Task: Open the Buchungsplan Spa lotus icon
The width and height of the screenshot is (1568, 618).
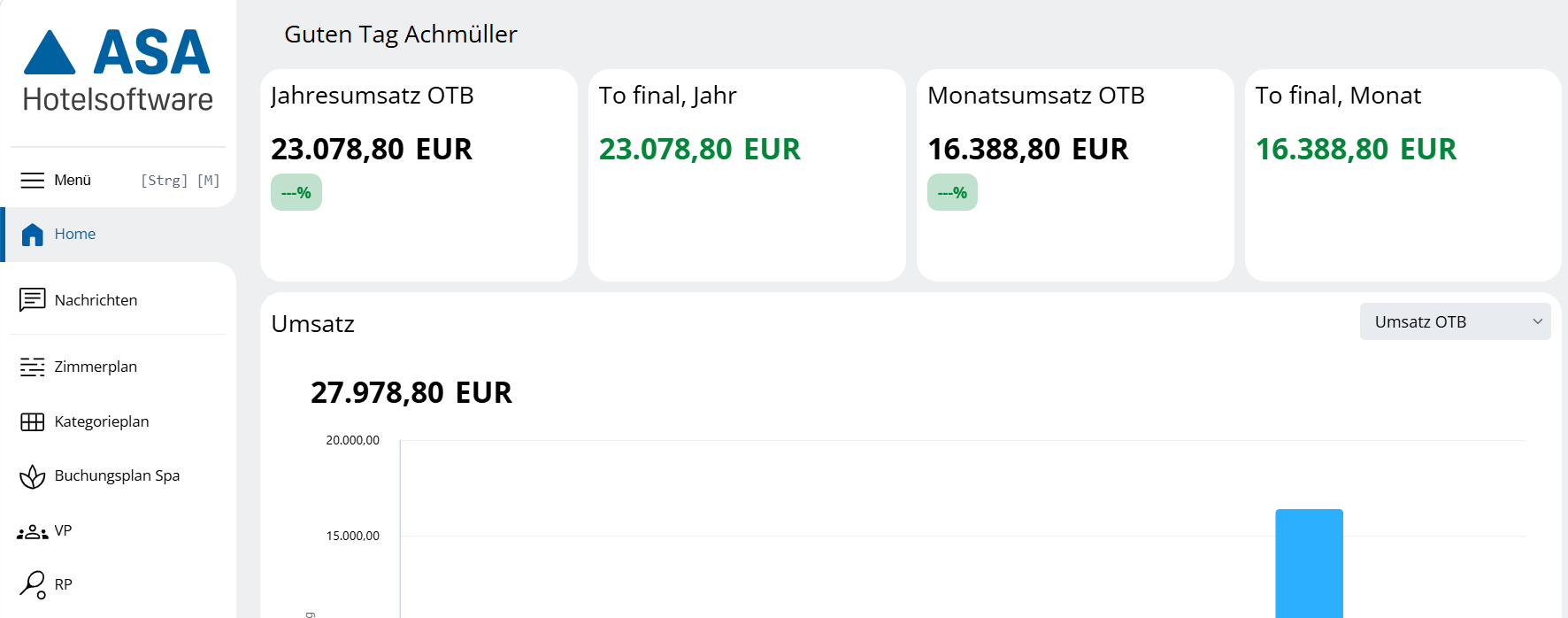Action: tap(33, 476)
